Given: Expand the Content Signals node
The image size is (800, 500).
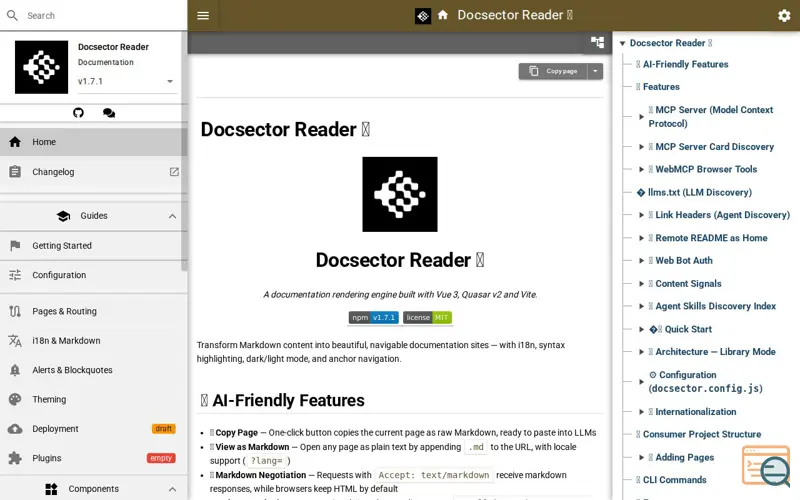Looking at the screenshot, I should click(x=641, y=284).
